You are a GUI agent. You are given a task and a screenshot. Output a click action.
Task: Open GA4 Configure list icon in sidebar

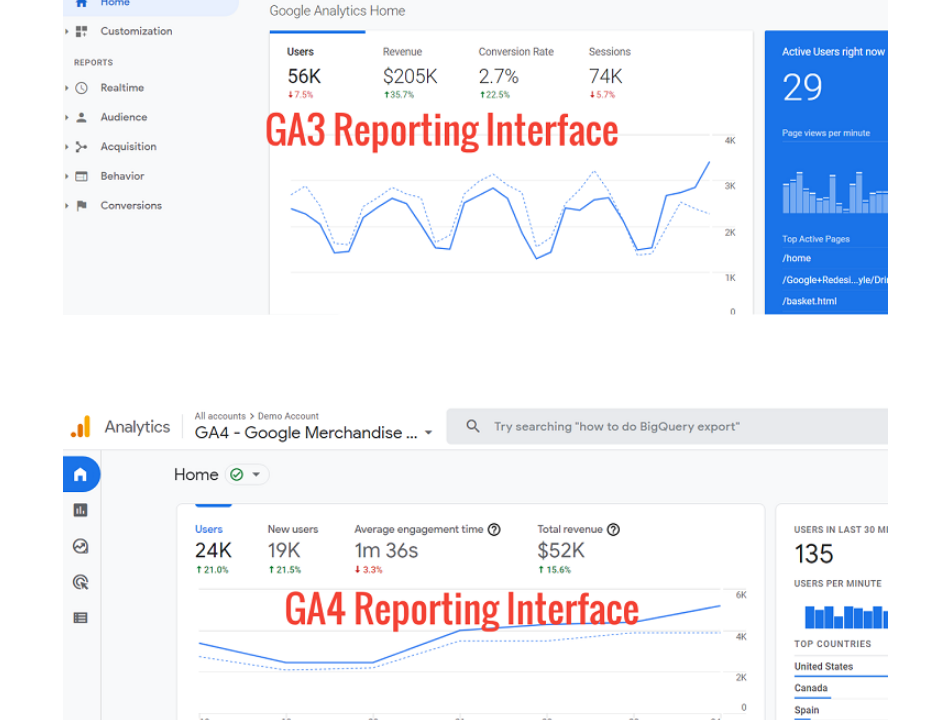81,618
